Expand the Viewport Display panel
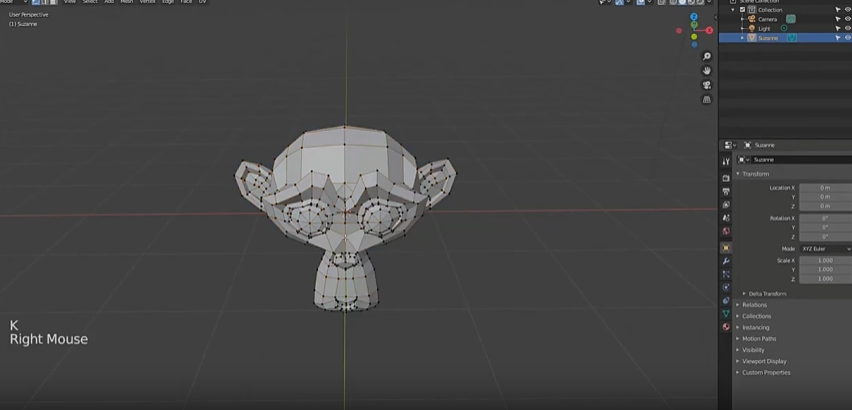This screenshot has width=852, height=410. 764,361
